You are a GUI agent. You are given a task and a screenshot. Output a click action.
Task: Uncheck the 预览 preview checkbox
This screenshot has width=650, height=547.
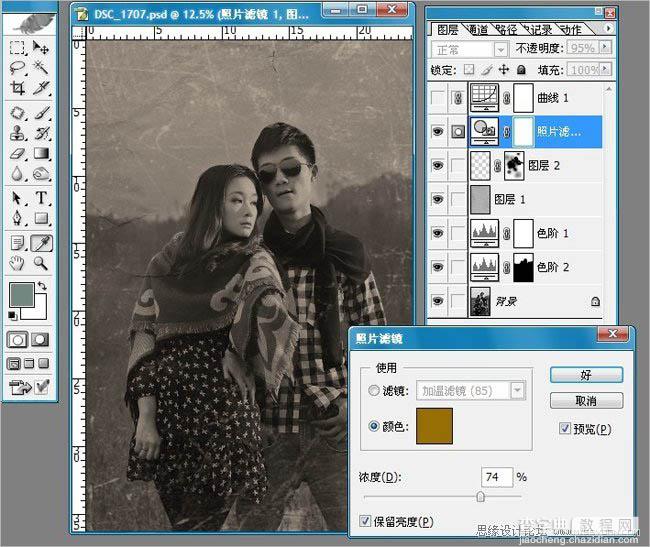(x=565, y=428)
